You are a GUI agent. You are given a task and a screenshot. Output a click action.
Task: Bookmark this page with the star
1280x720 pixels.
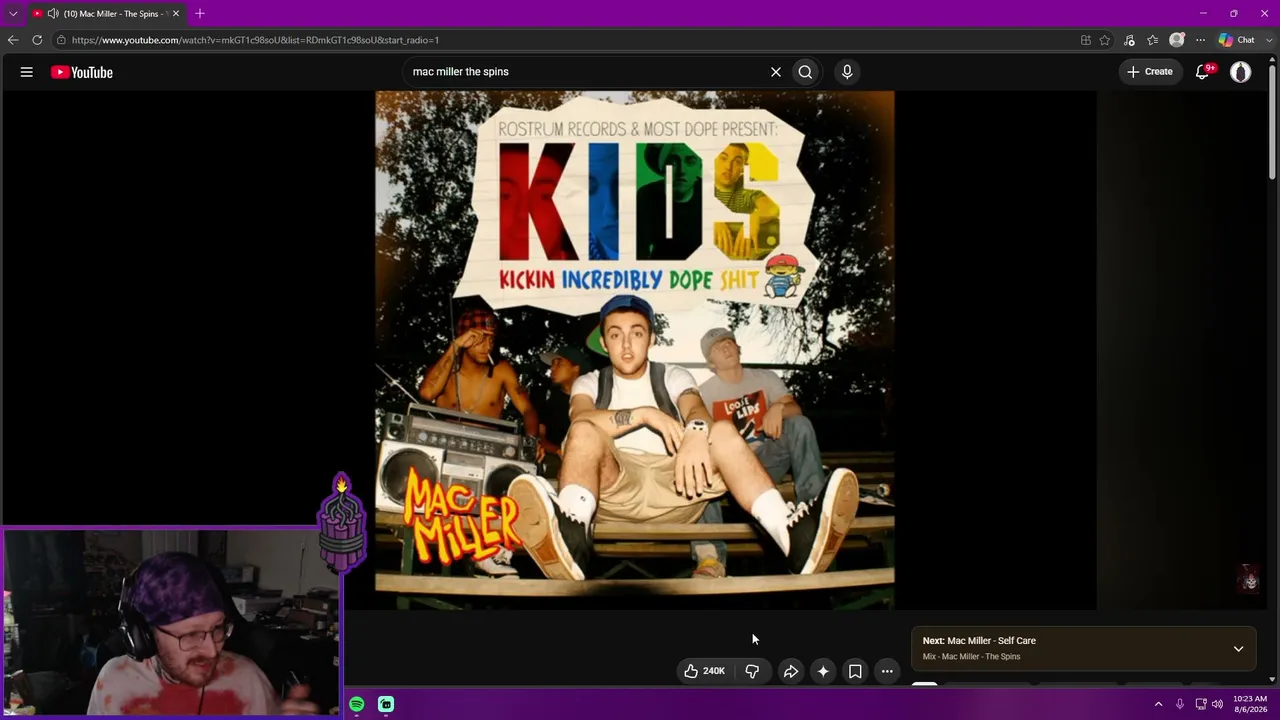(1105, 40)
